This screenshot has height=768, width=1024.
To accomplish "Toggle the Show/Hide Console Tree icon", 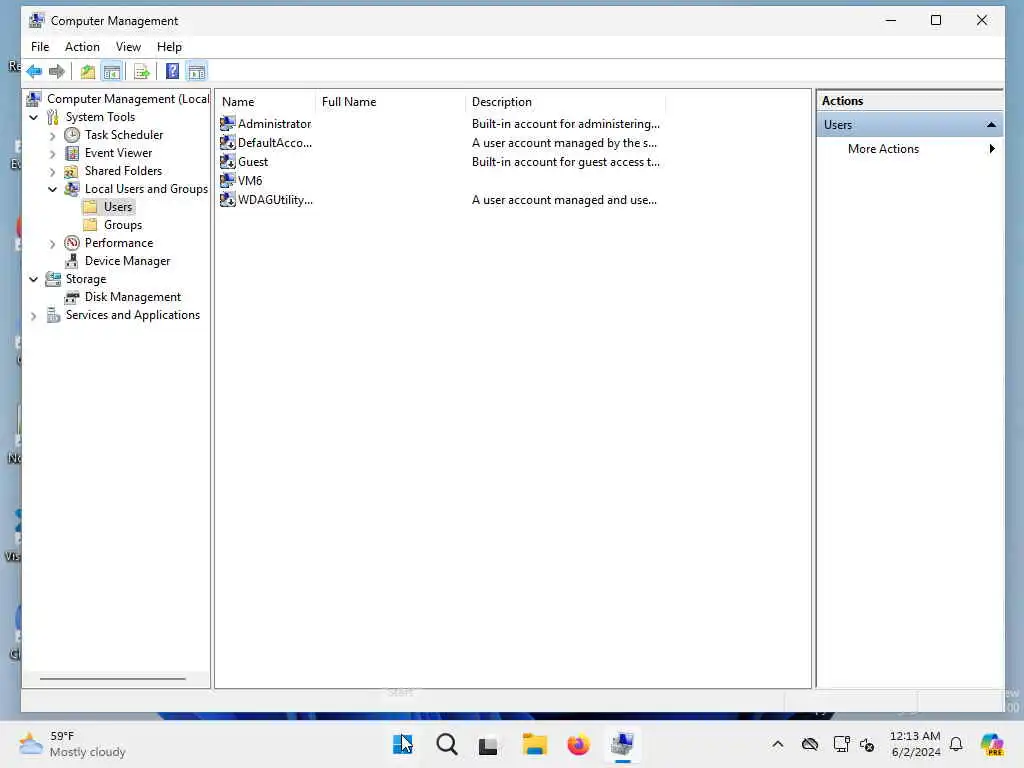I will tap(112, 71).
